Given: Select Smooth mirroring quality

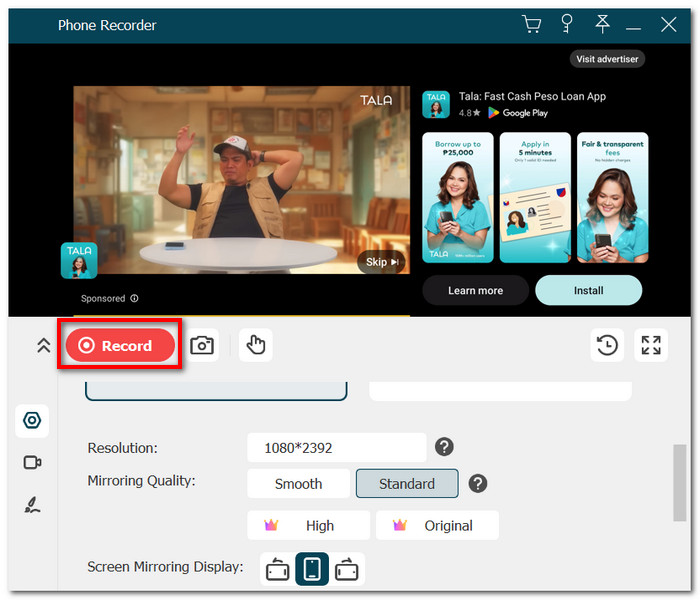Looking at the screenshot, I should (298, 483).
